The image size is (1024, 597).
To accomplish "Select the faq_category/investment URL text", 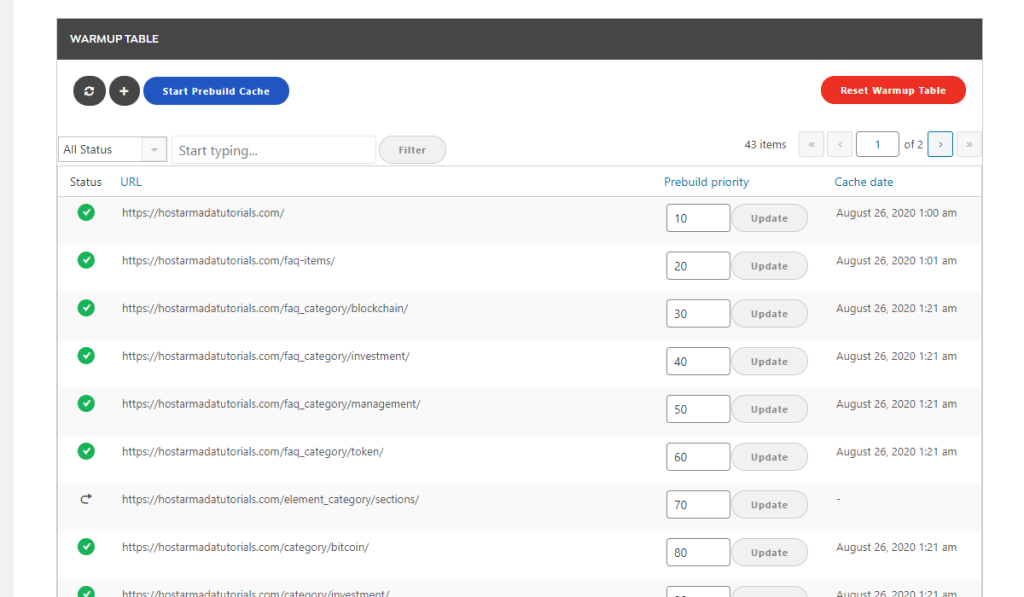I will coord(266,356).
